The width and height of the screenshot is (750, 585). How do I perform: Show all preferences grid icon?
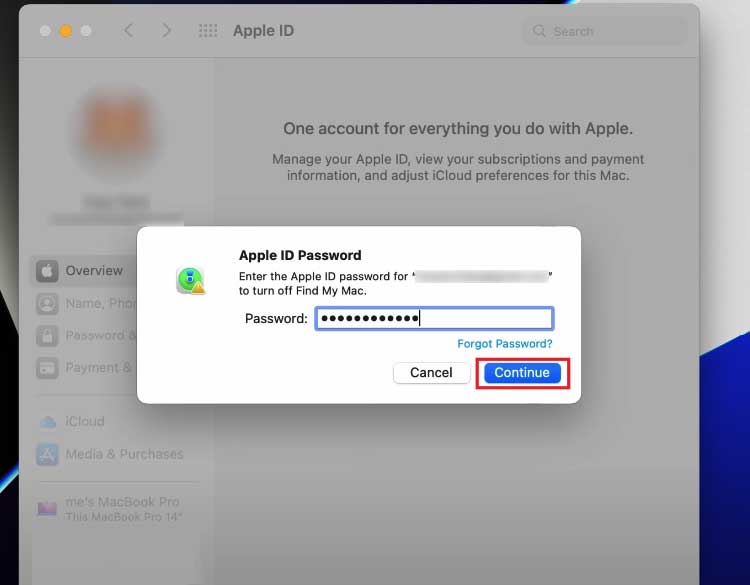point(208,31)
